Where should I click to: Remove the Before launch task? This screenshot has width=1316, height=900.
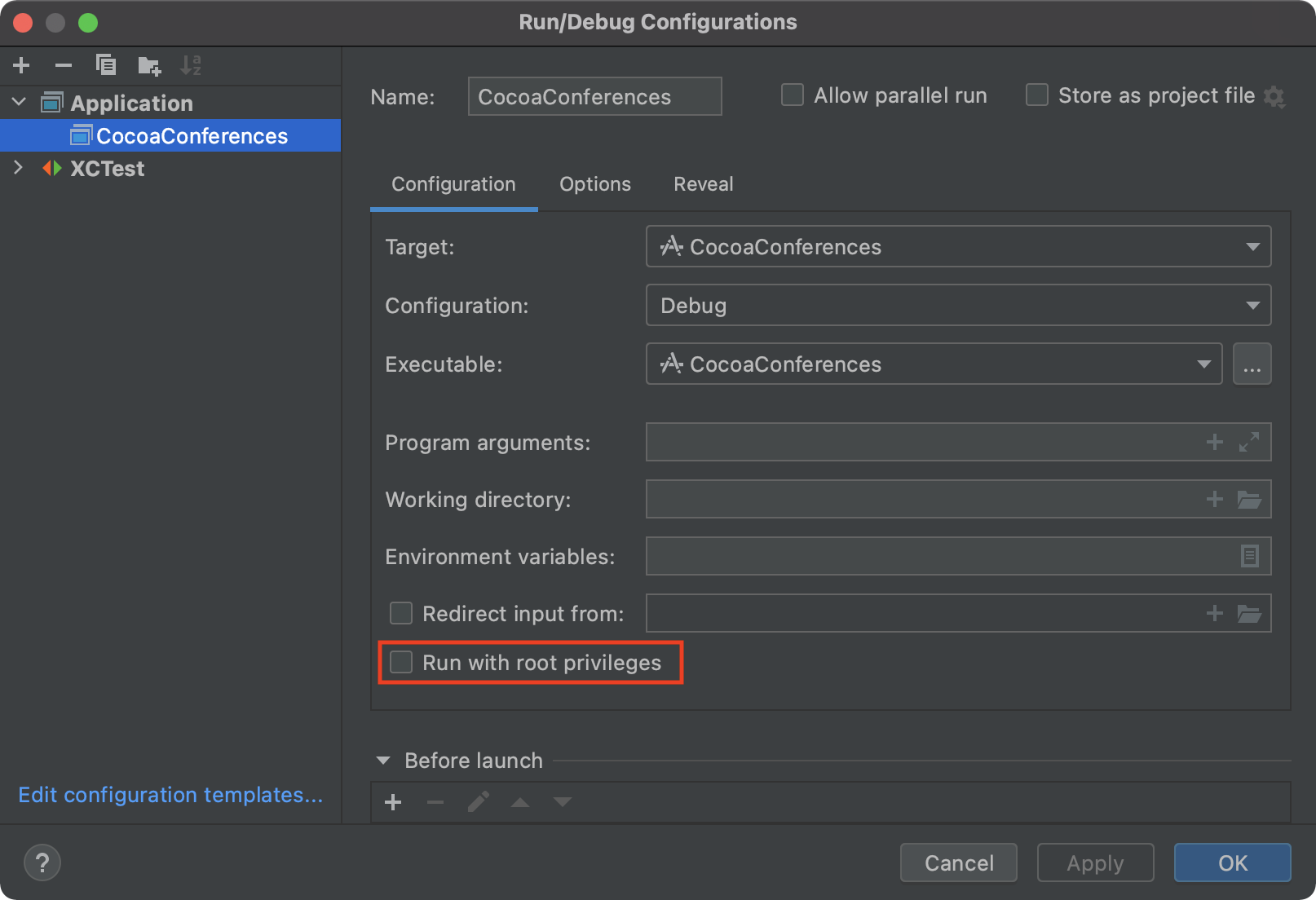point(435,802)
